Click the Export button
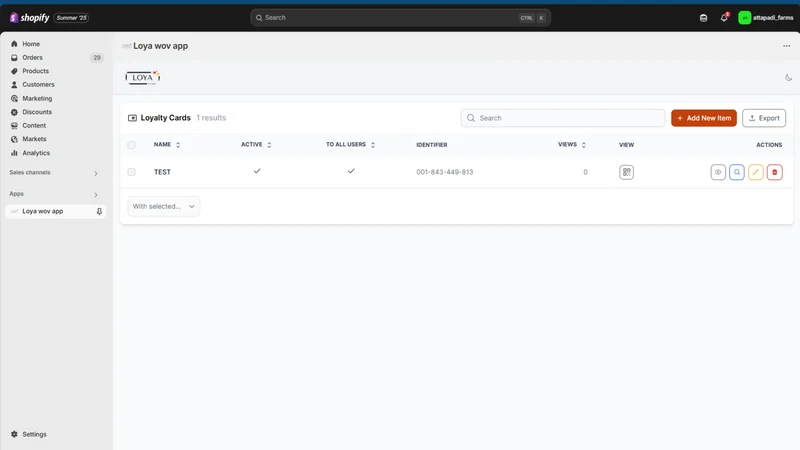The height and width of the screenshot is (450, 800). (x=764, y=118)
